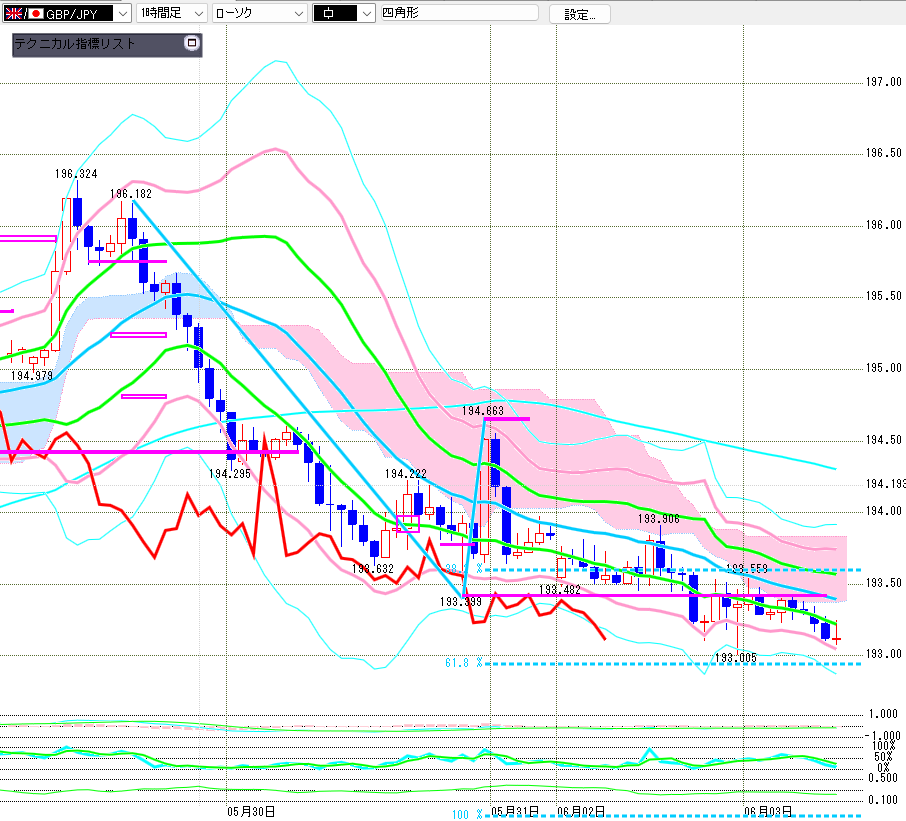Click the 193.00 price axis label

click(x=883, y=654)
